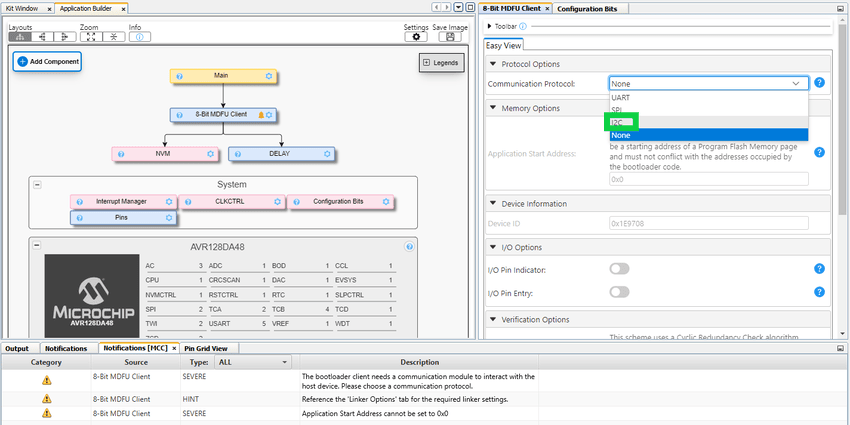
Task: Open the Pin Grid View tab
Action: (206, 348)
